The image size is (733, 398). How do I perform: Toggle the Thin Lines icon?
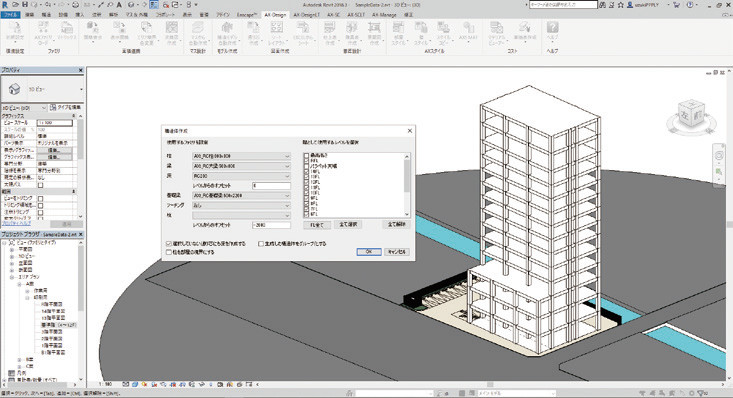click(154, 5)
